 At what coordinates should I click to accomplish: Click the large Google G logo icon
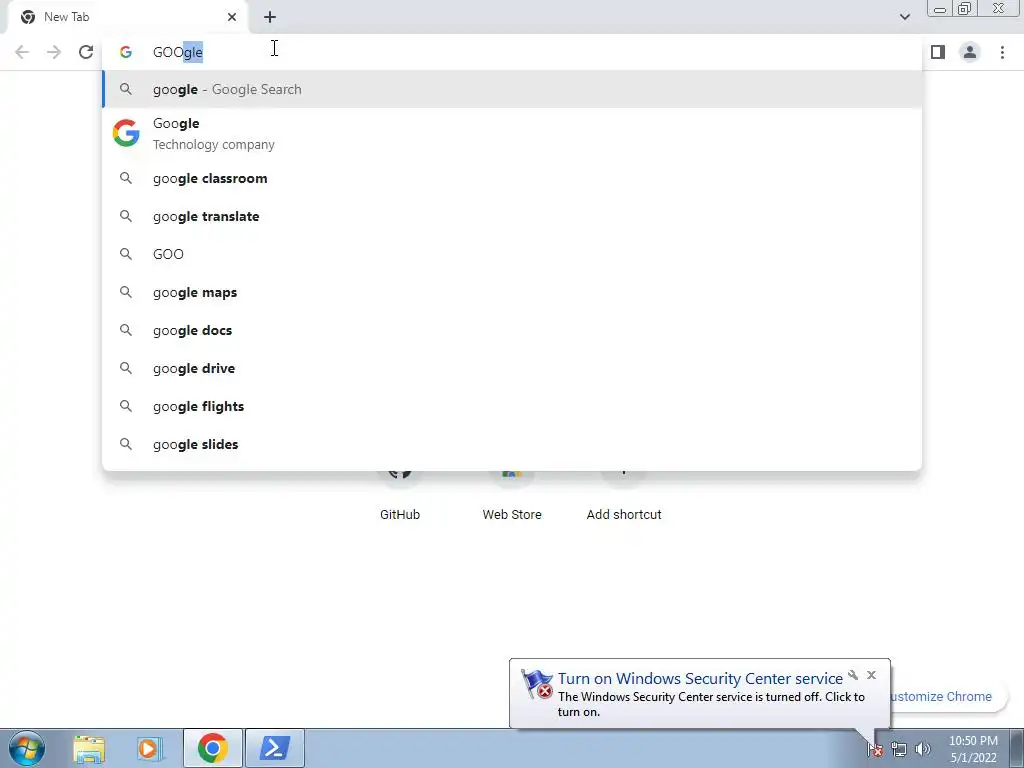coord(126,133)
